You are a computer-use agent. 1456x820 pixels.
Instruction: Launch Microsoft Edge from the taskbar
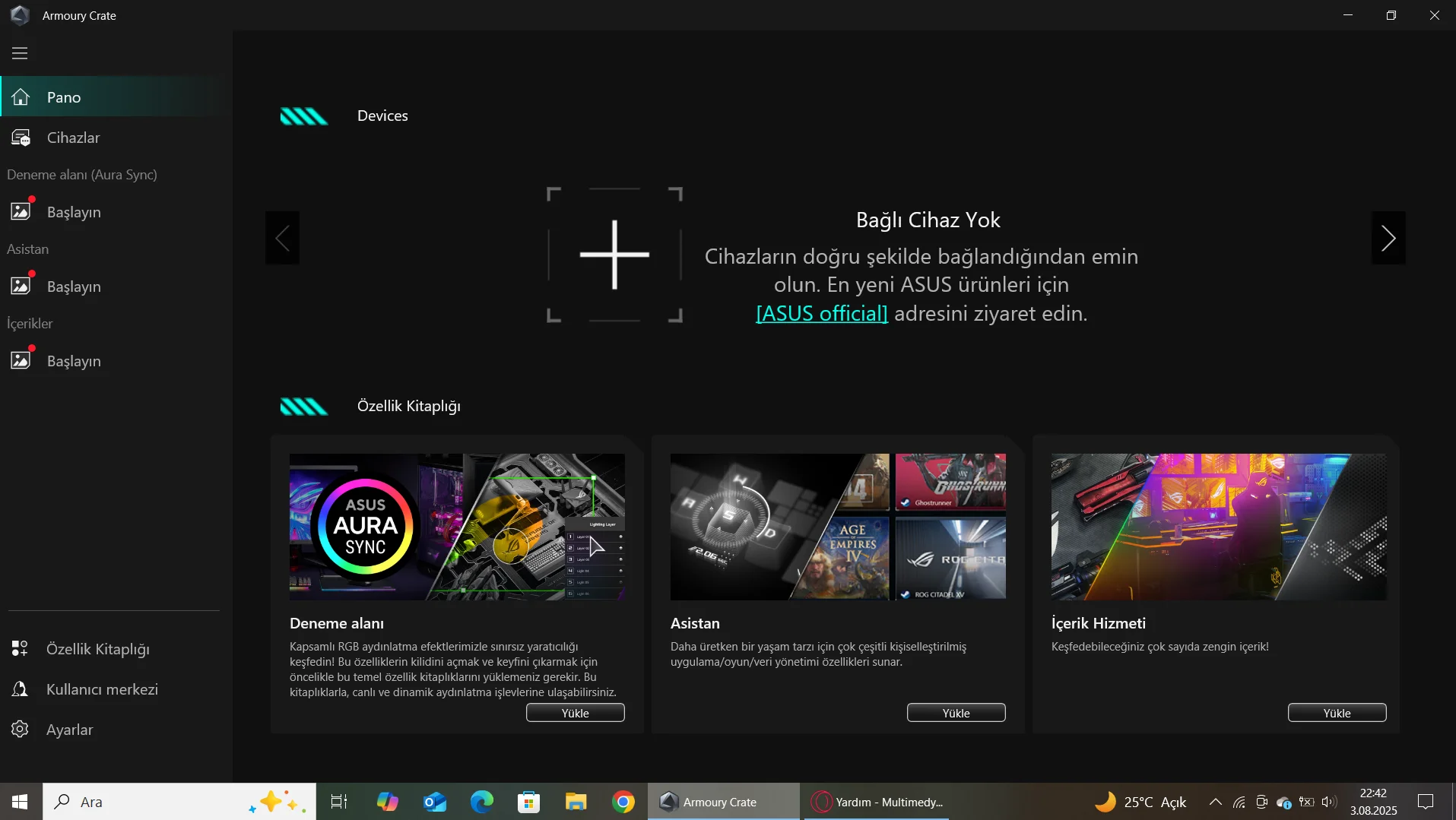(x=481, y=802)
